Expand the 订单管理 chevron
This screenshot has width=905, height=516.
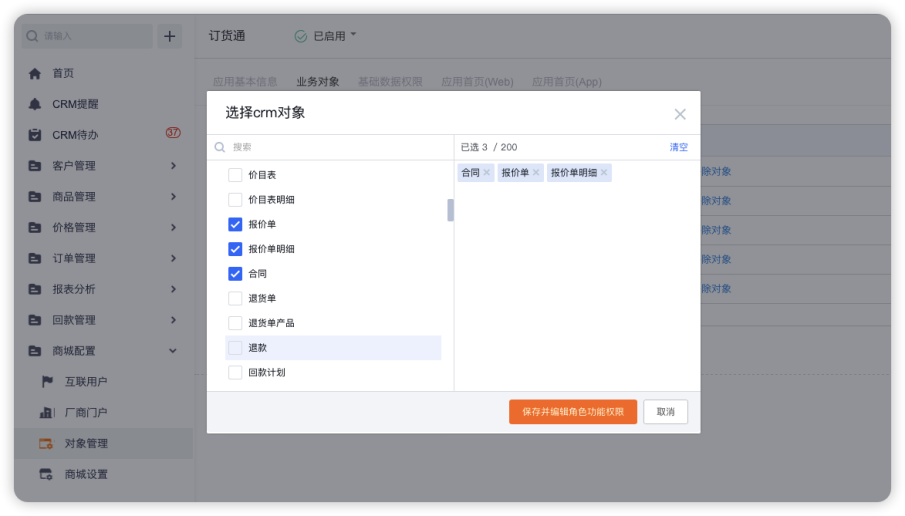point(173,258)
